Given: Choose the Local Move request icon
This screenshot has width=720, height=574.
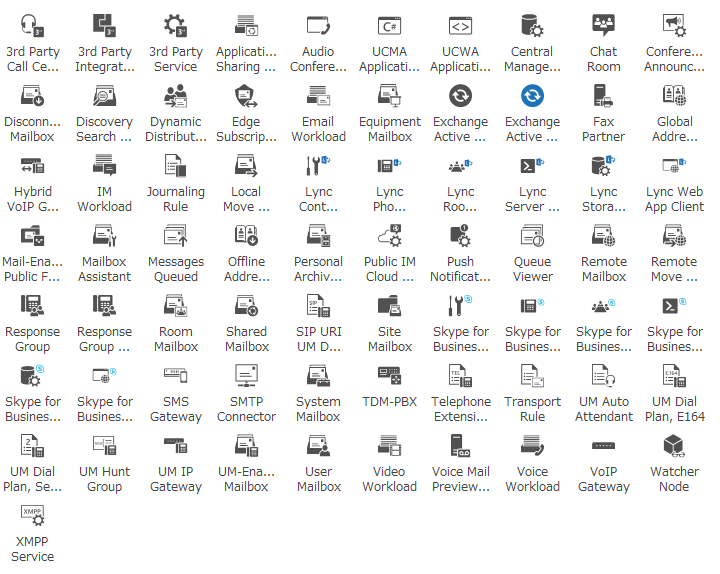Looking at the screenshot, I should pyautogui.click(x=247, y=166).
